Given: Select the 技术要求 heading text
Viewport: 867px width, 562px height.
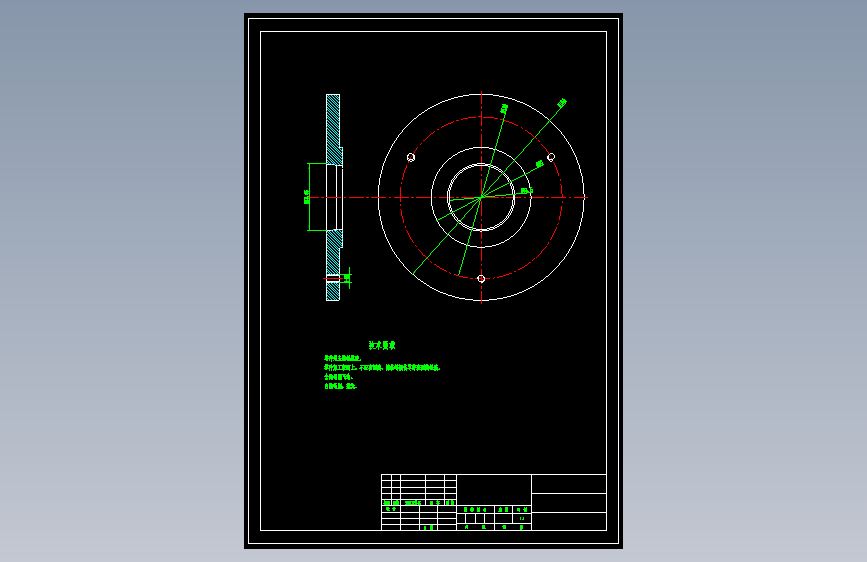Looking at the screenshot, I should [x=382, y=346].
